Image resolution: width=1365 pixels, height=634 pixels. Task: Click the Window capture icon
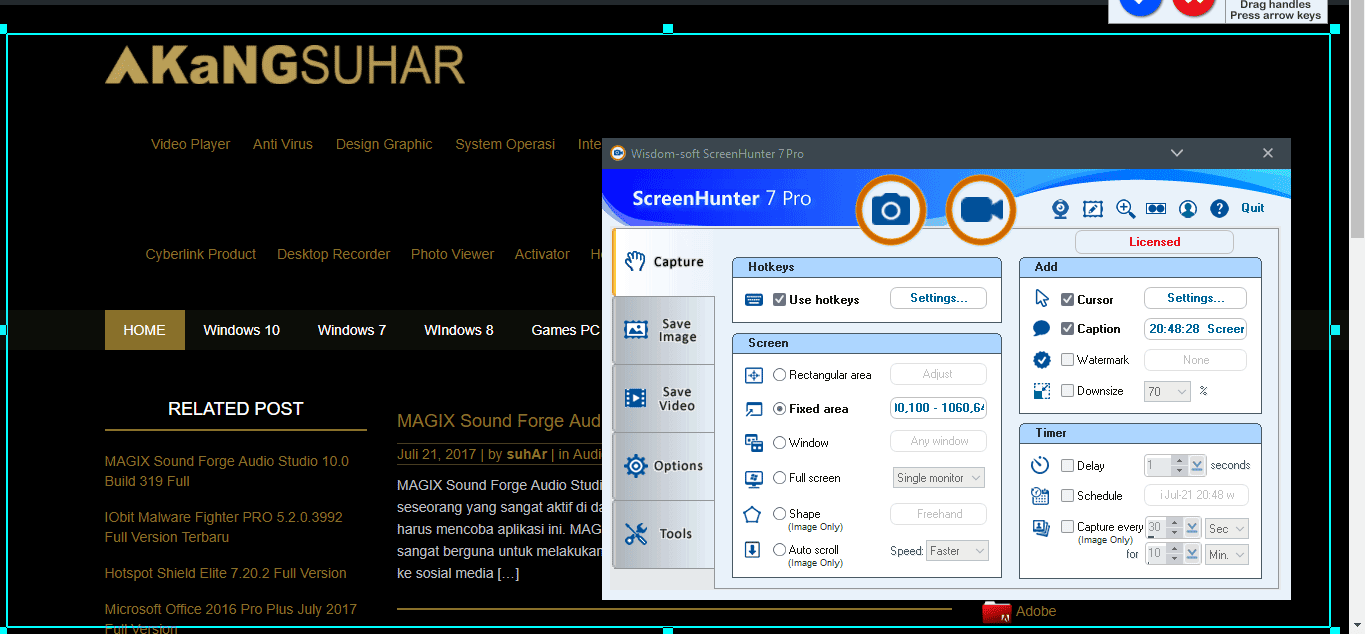point(754,443)
